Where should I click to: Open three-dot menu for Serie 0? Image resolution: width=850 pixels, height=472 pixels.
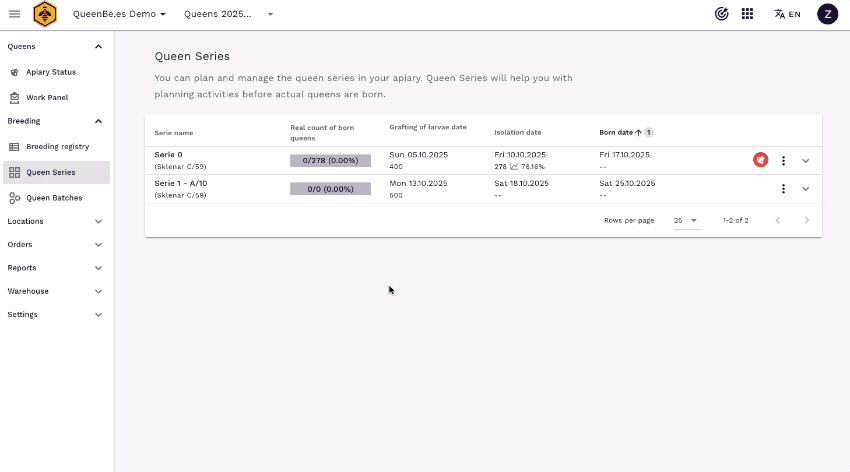click(x=783, y=160)
